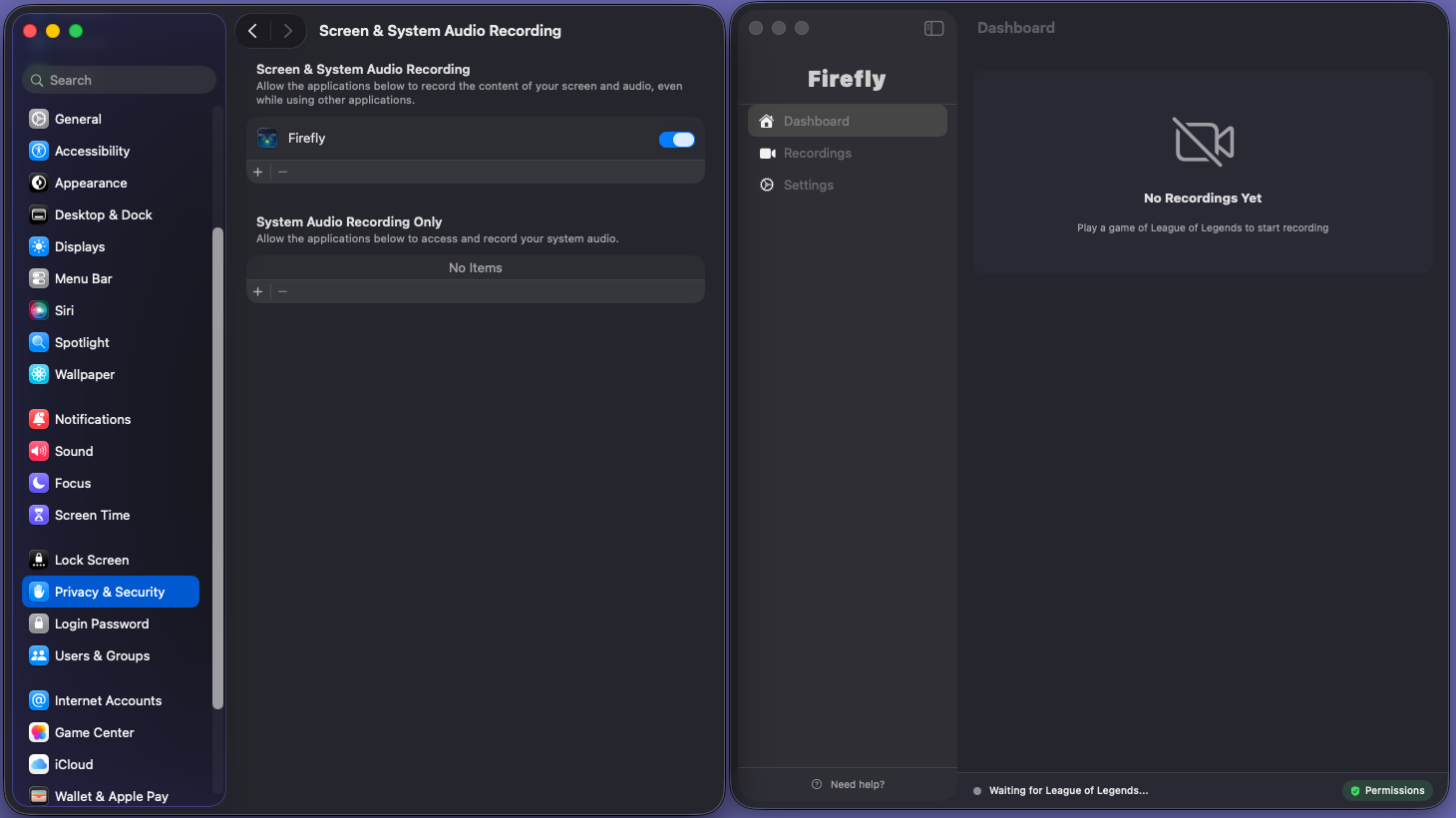Image resolution: width=1456 pixels, height=818 pixels.
Task: Open the Screen Time hourglass icon
Action: pyautogui.click(x=39, y=515)
